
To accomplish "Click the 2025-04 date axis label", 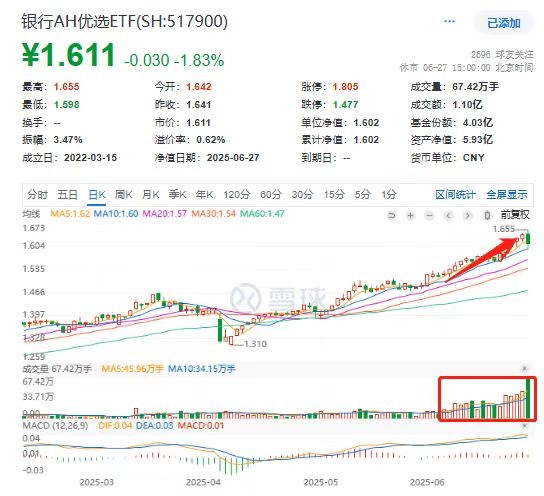I will 203,482.
